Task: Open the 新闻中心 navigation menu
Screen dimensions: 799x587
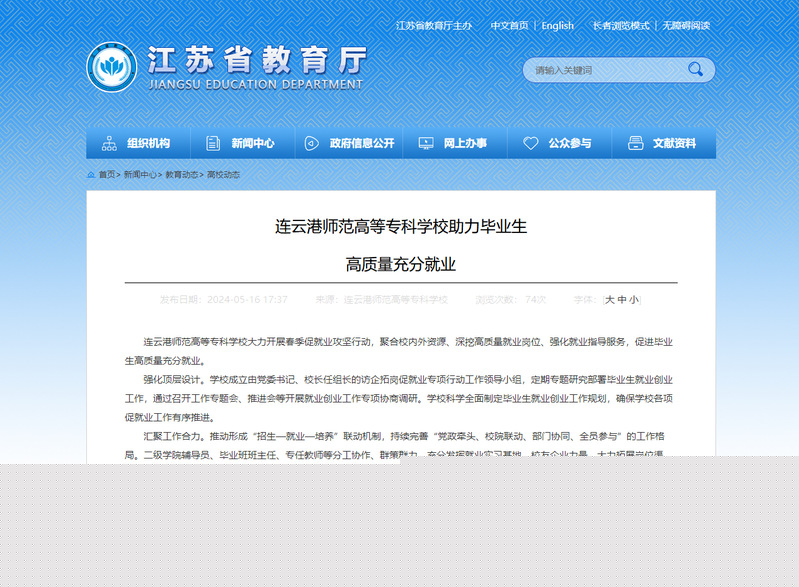Action: pyautogui.click(x=252, y=143)
